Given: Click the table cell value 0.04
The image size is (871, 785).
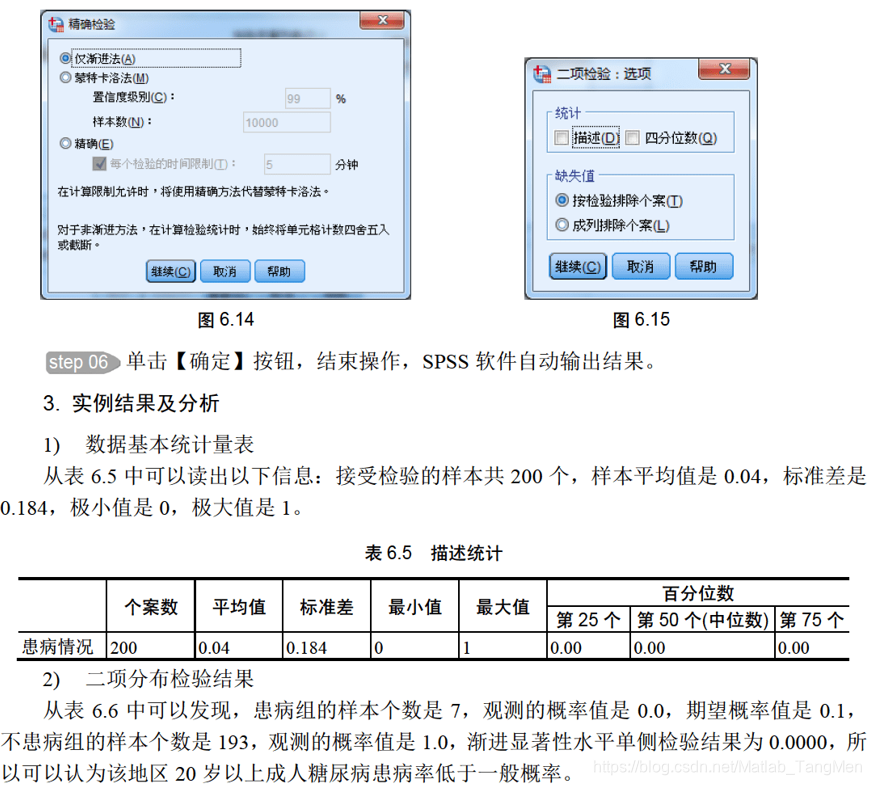Looking at the screenshot, I should pyautogui.click(x=214, y=648).
